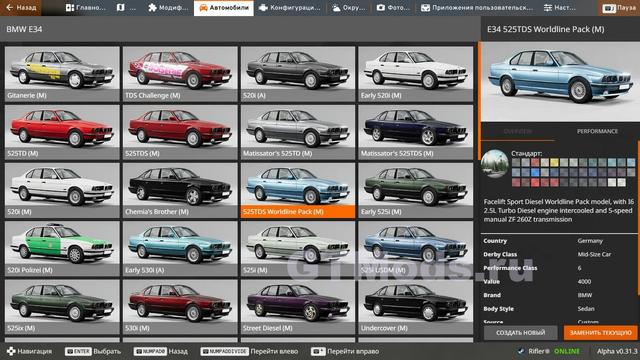Switch to the Overview tab
Screen dimensions: 640x360
518,131
